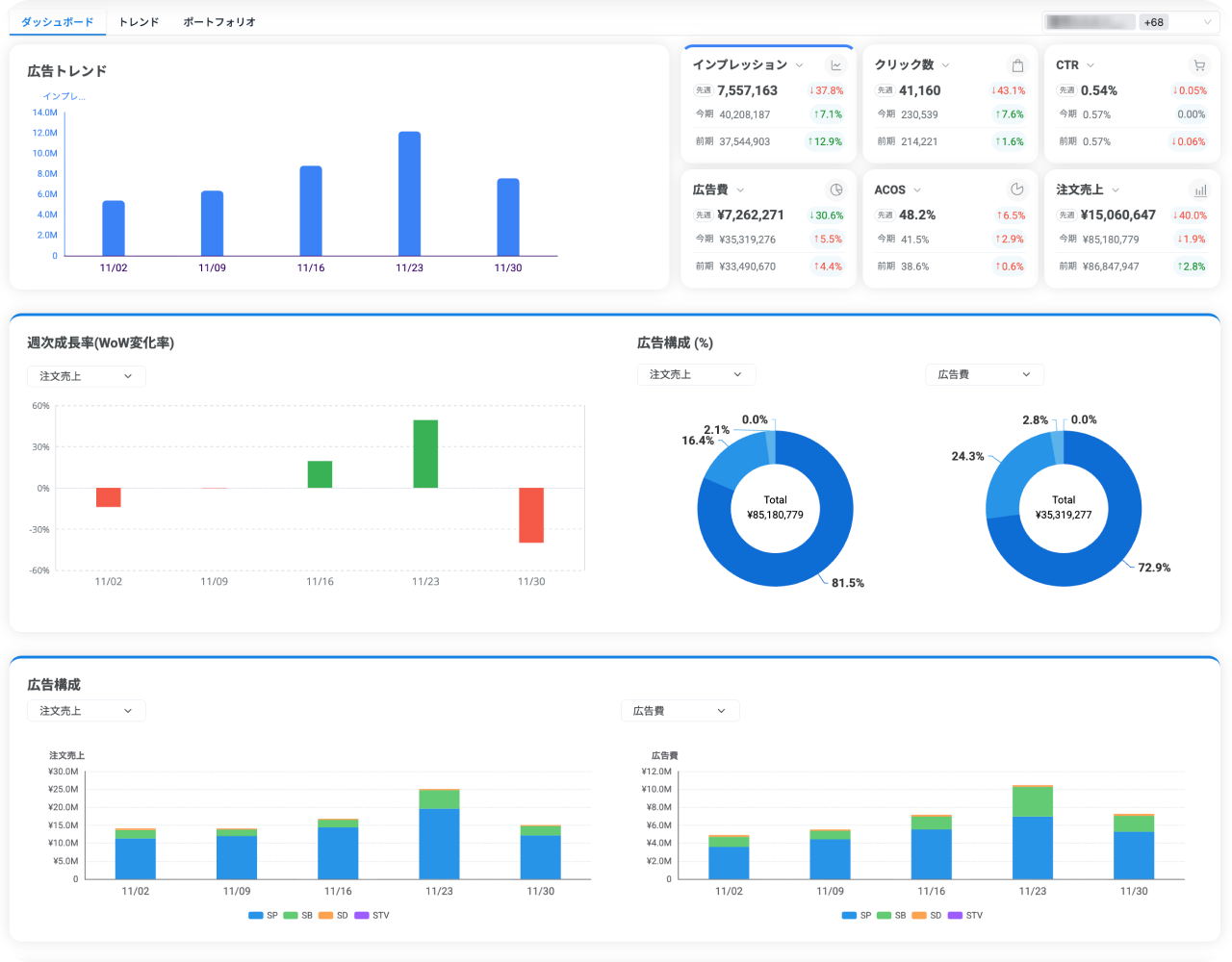1232x962 pixels.
Task: Switch to the ポートフォリオ tab
Action: (219, 22)
